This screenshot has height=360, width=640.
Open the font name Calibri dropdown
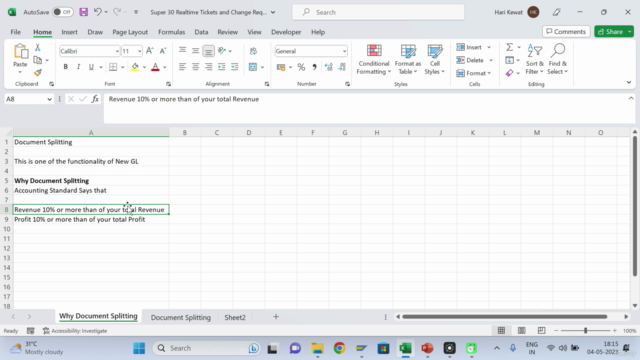(117, 51)
